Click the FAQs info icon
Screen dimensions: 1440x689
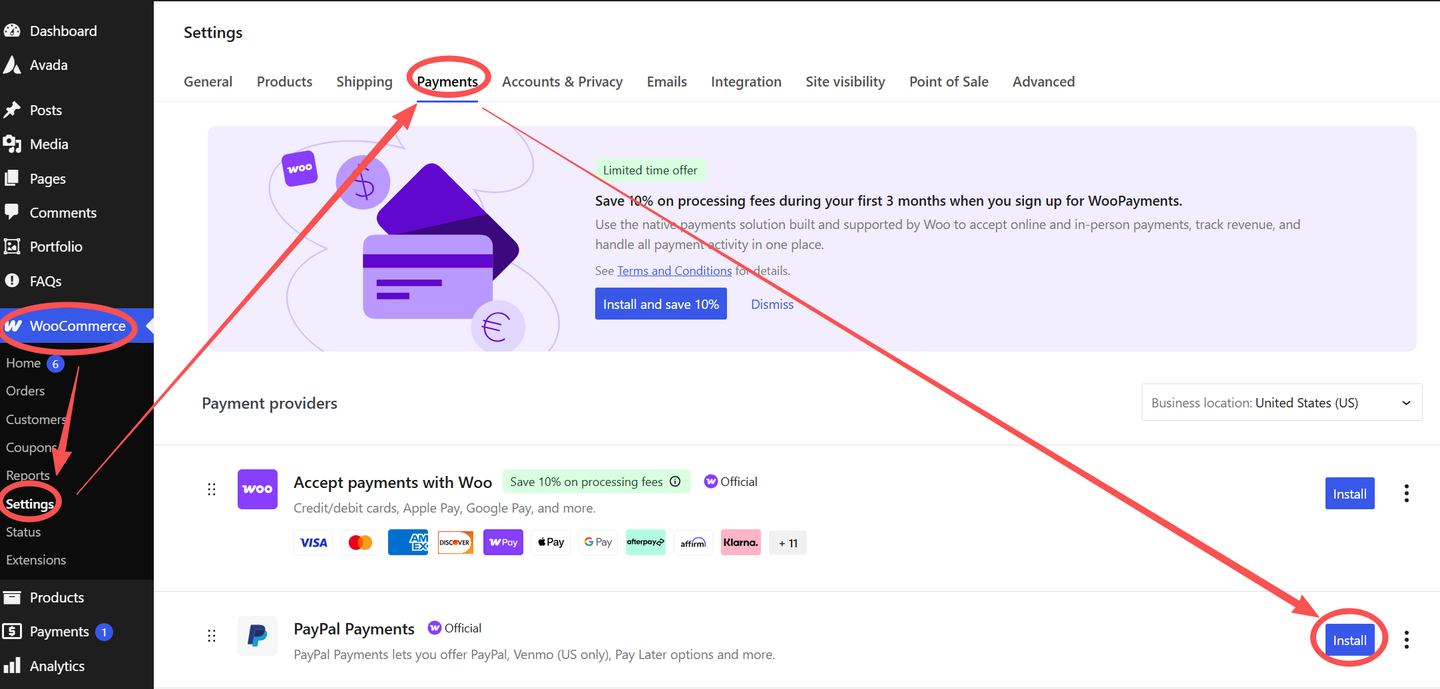(12, 281)
